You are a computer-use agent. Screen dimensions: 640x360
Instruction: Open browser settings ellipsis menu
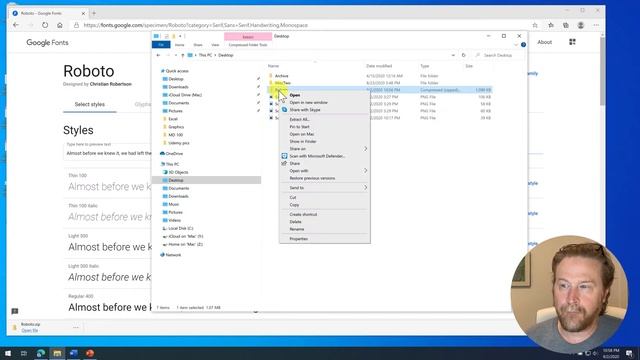pyautogui.click(x=596, y=25)
